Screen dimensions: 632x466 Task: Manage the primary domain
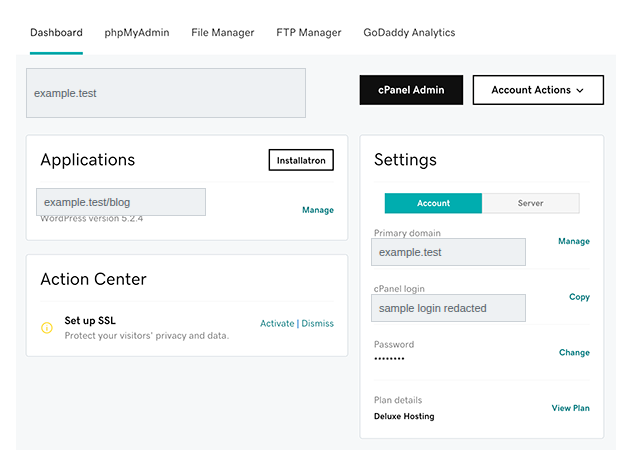tap(574, 241)
